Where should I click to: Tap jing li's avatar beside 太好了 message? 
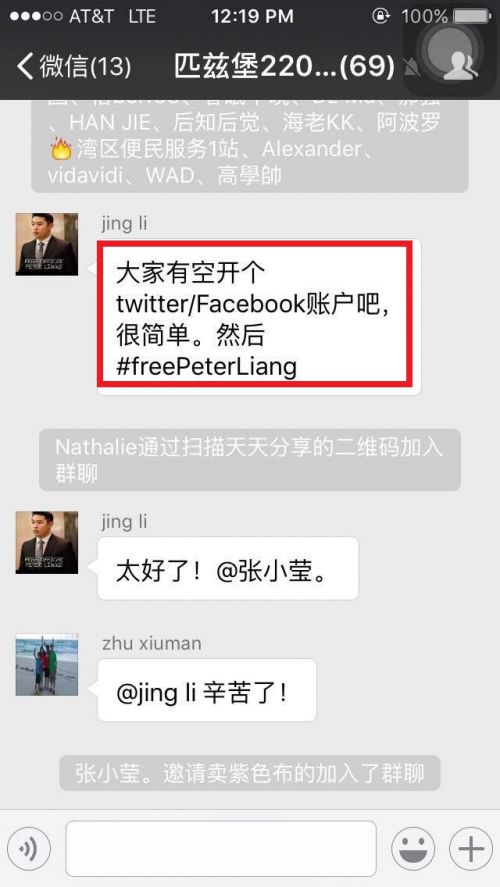[47, 542]
